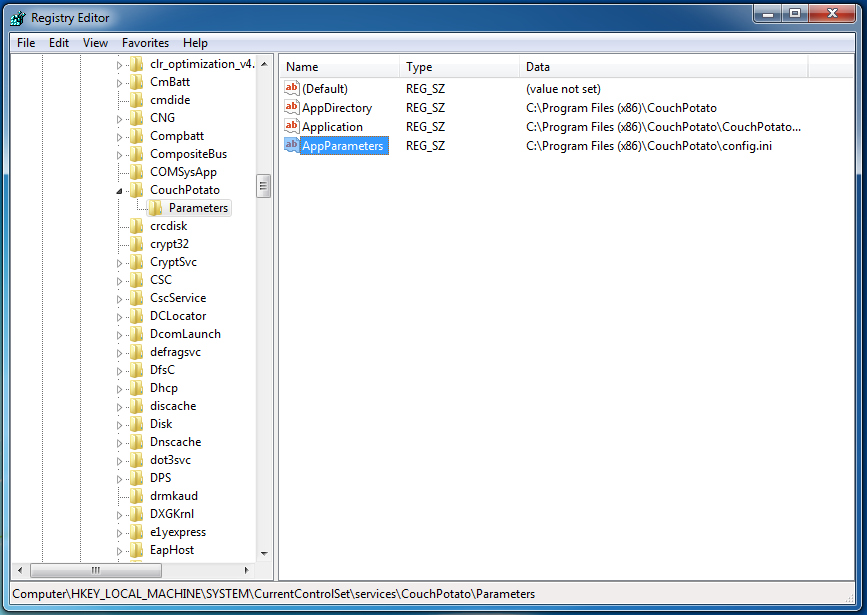The image size is (867, 615).
Task: Click the tree scroll right arrow
Action: point(247,570)
